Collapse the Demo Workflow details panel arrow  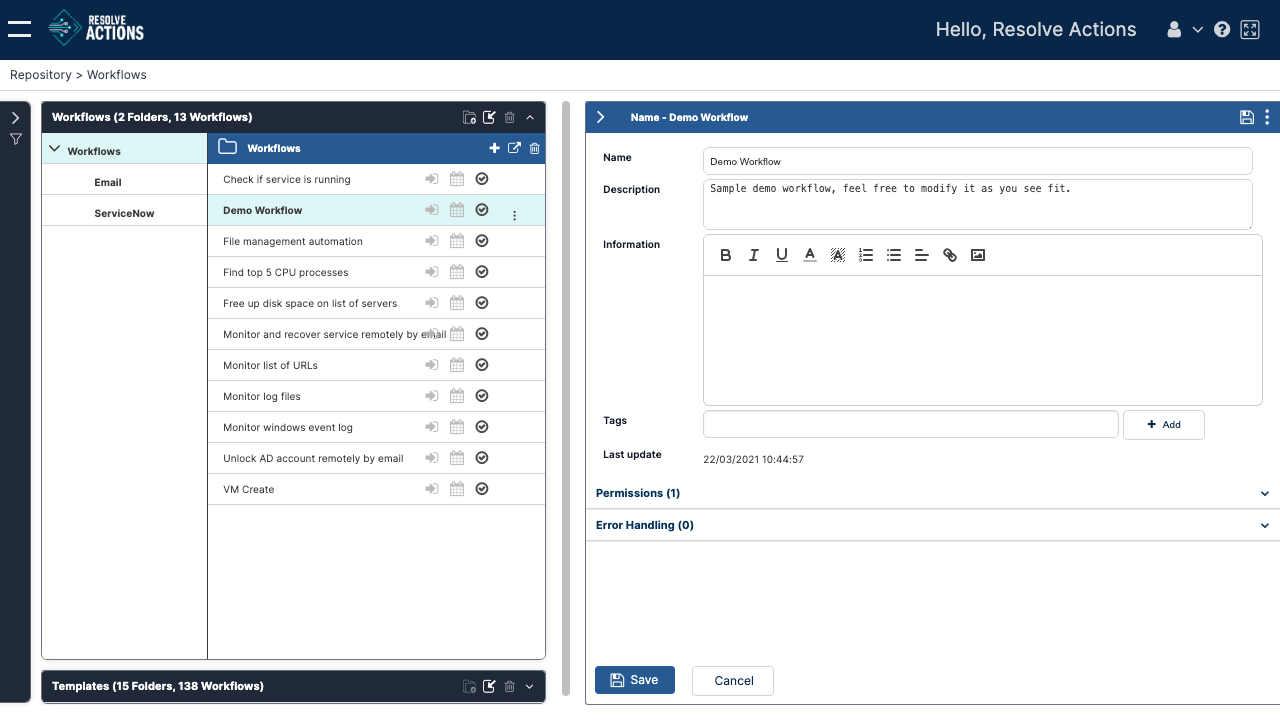tap(600, 117)
